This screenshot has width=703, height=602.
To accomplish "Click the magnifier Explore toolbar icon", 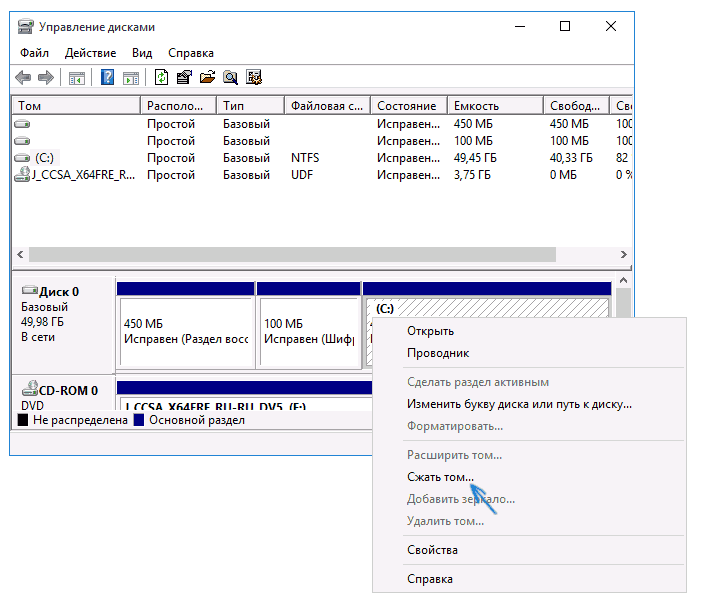I will tap(230, 78).
